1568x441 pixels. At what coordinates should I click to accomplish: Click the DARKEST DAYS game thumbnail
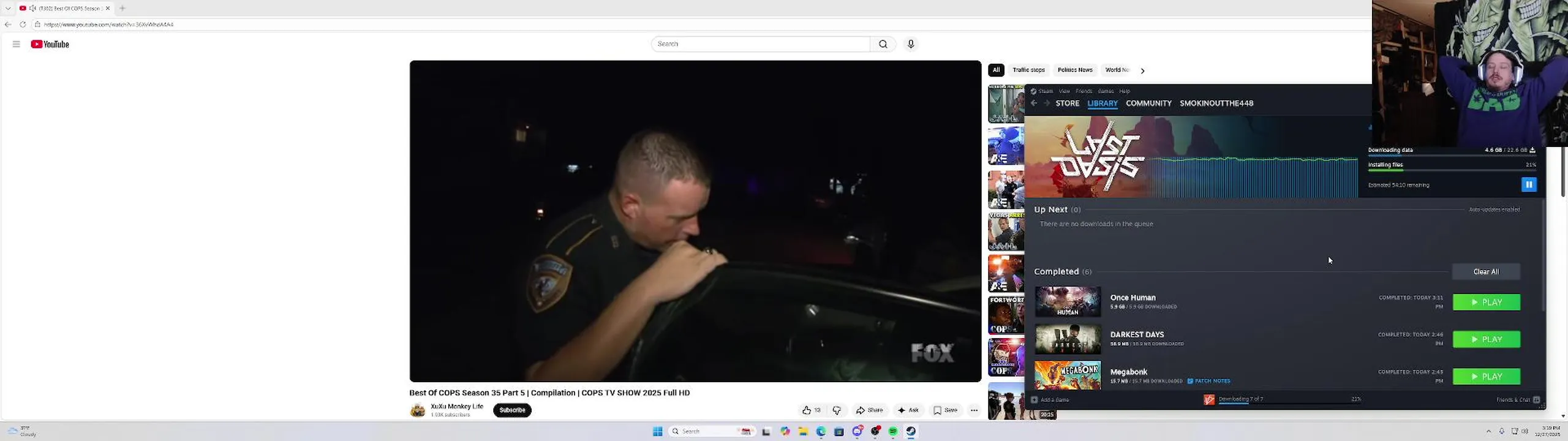click(1067, 339)
